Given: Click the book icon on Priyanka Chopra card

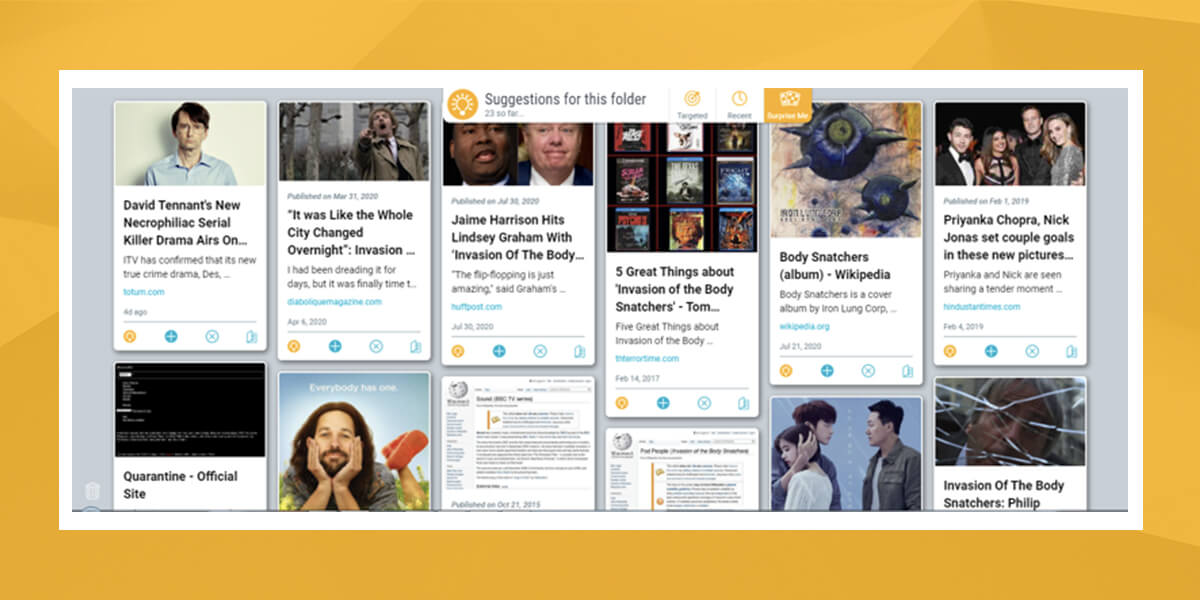Looking at the screenshot, I should [1072, 351].
